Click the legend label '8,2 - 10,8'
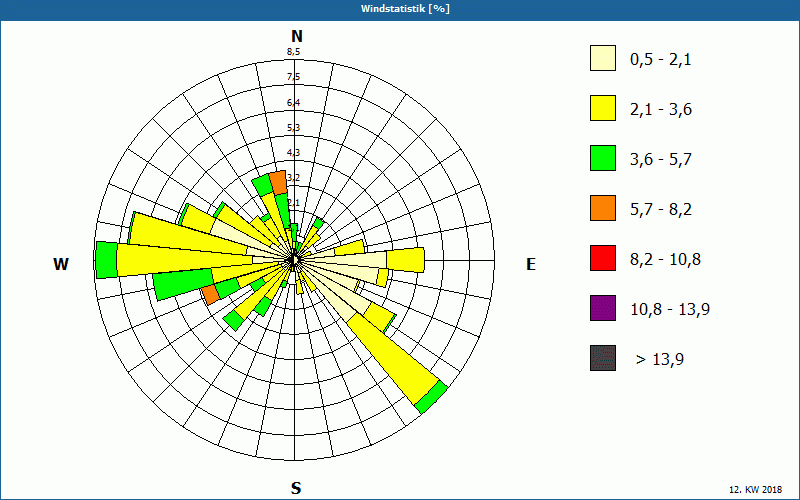Viewport: 800px width, 500px height. (665, 260)
